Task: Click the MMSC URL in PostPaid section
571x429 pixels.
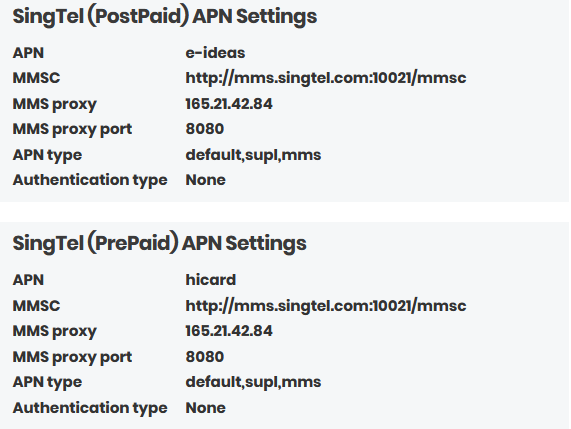Action: coord(326,78)
